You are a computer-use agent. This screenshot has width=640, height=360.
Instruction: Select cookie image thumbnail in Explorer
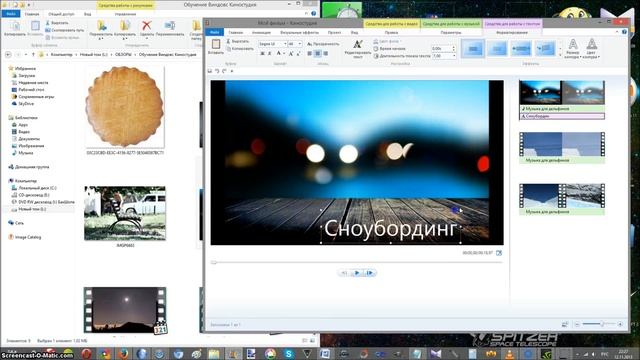[125, 107]
